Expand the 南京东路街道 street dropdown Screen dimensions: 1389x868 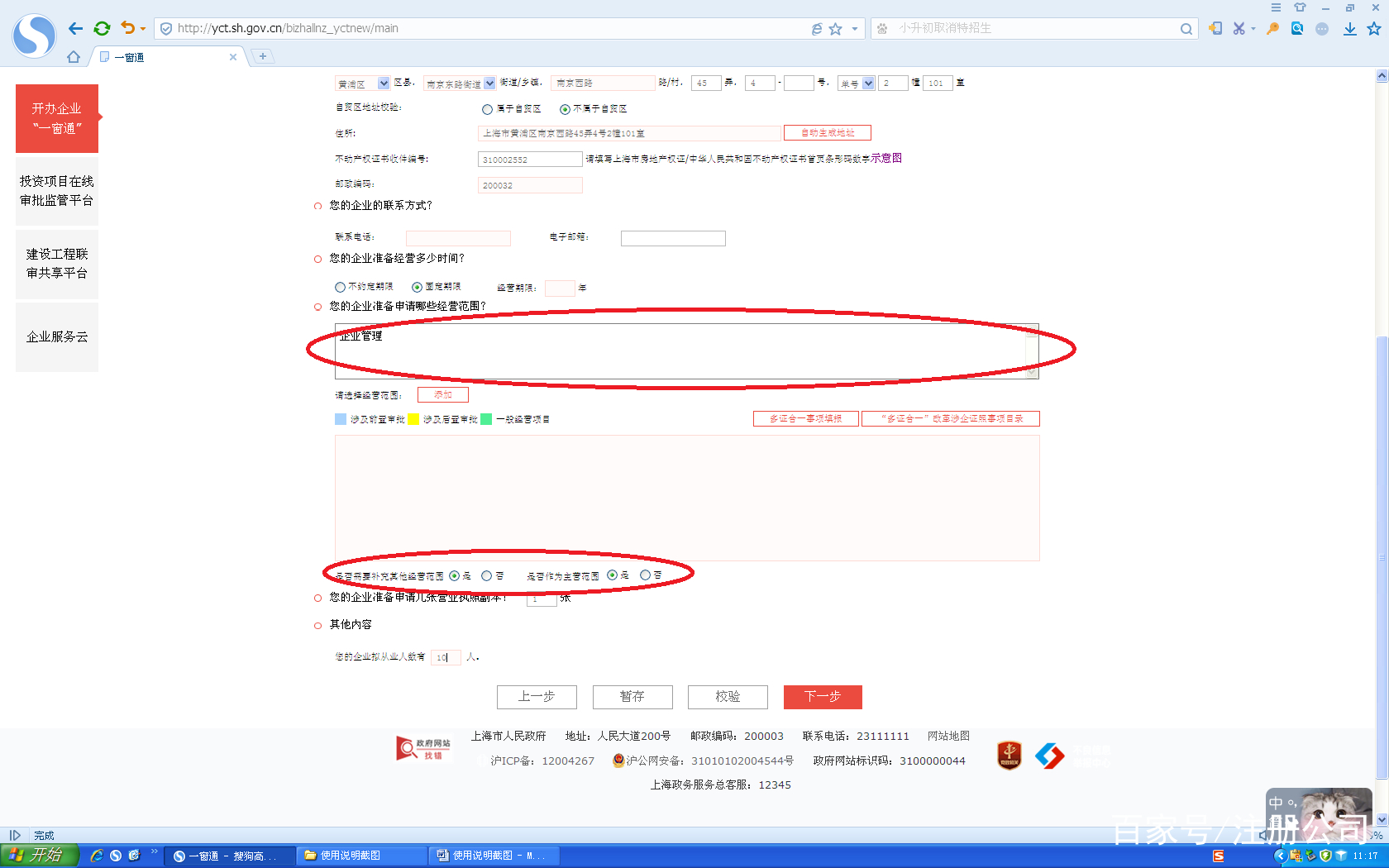pos(489,83)
